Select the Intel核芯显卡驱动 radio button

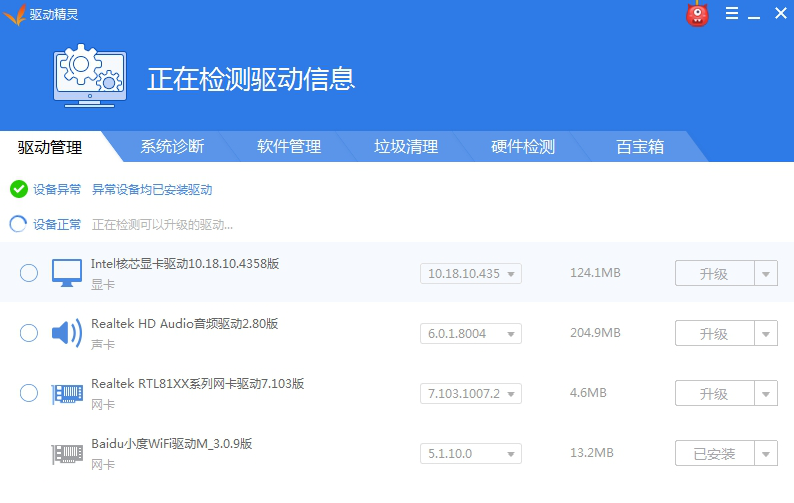coord(29,273)
